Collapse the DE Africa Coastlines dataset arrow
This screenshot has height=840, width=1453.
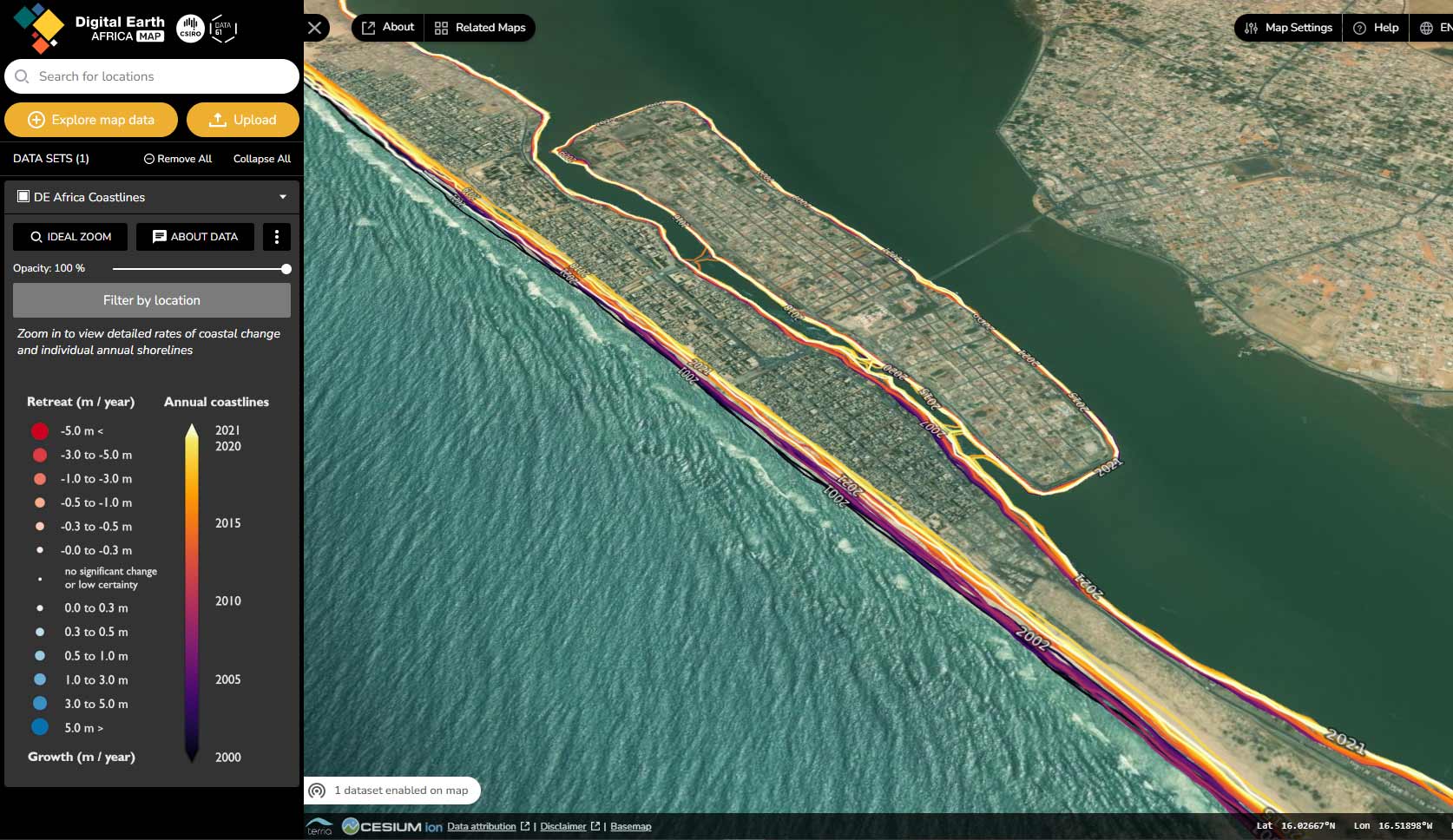tap(283, 197)
